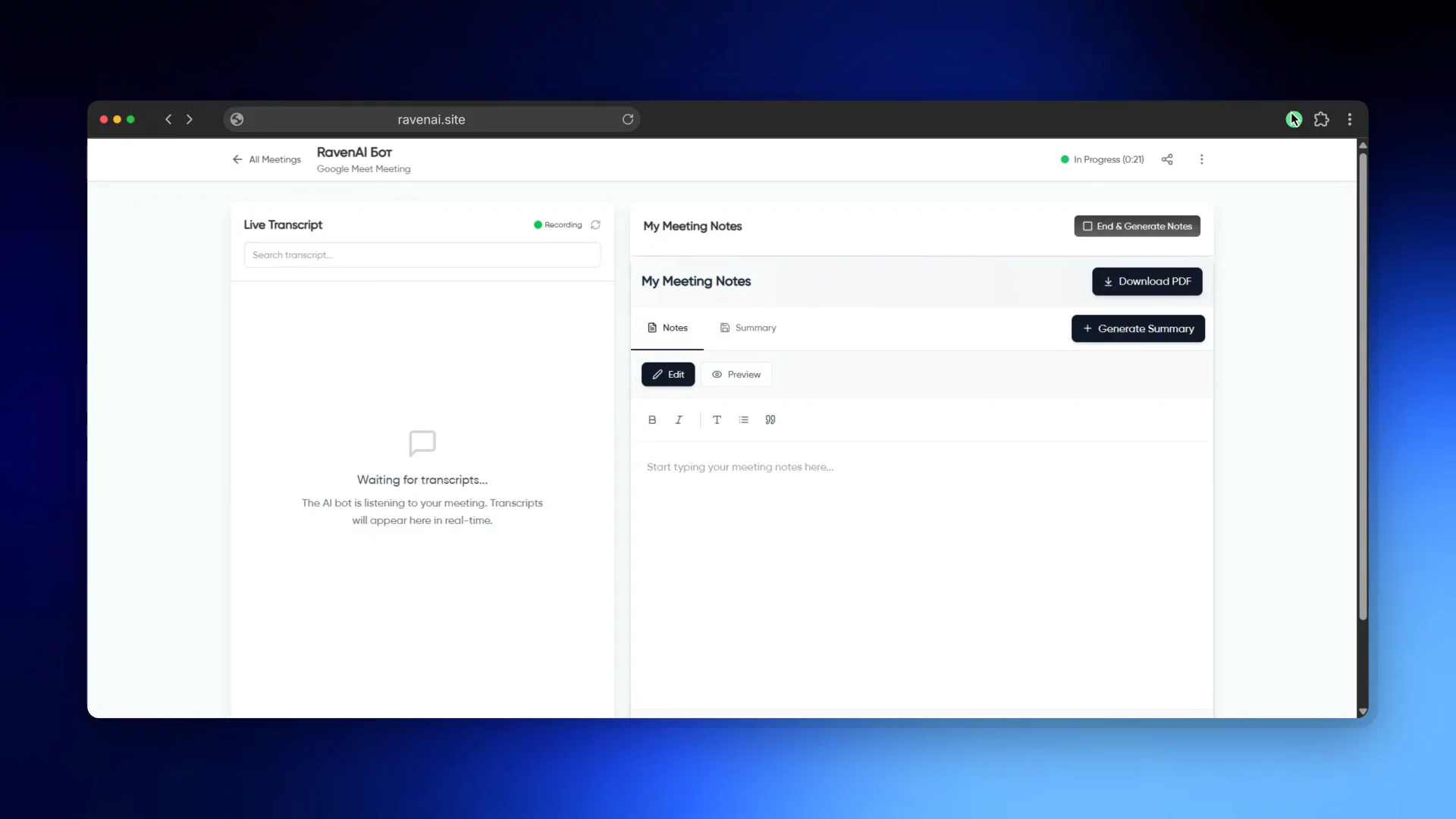
Task: Apply italic formatting in notes editor
Action: pyautogui.click(x=679, y=419)
